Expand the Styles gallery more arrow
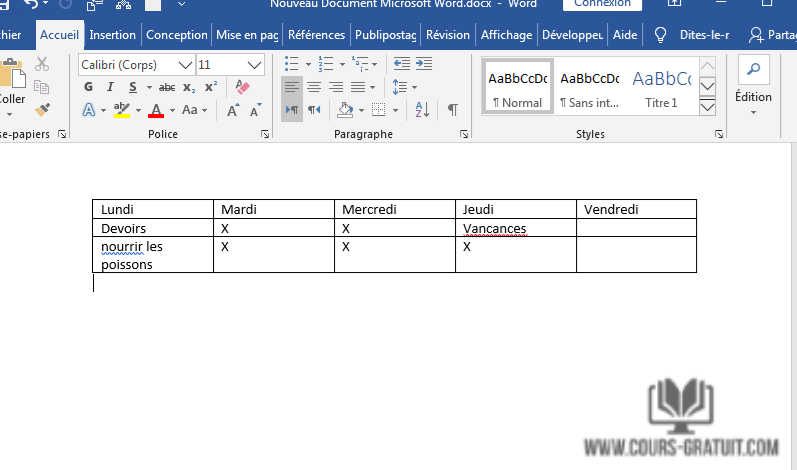 pyautogui.click(x=708, y=107)
